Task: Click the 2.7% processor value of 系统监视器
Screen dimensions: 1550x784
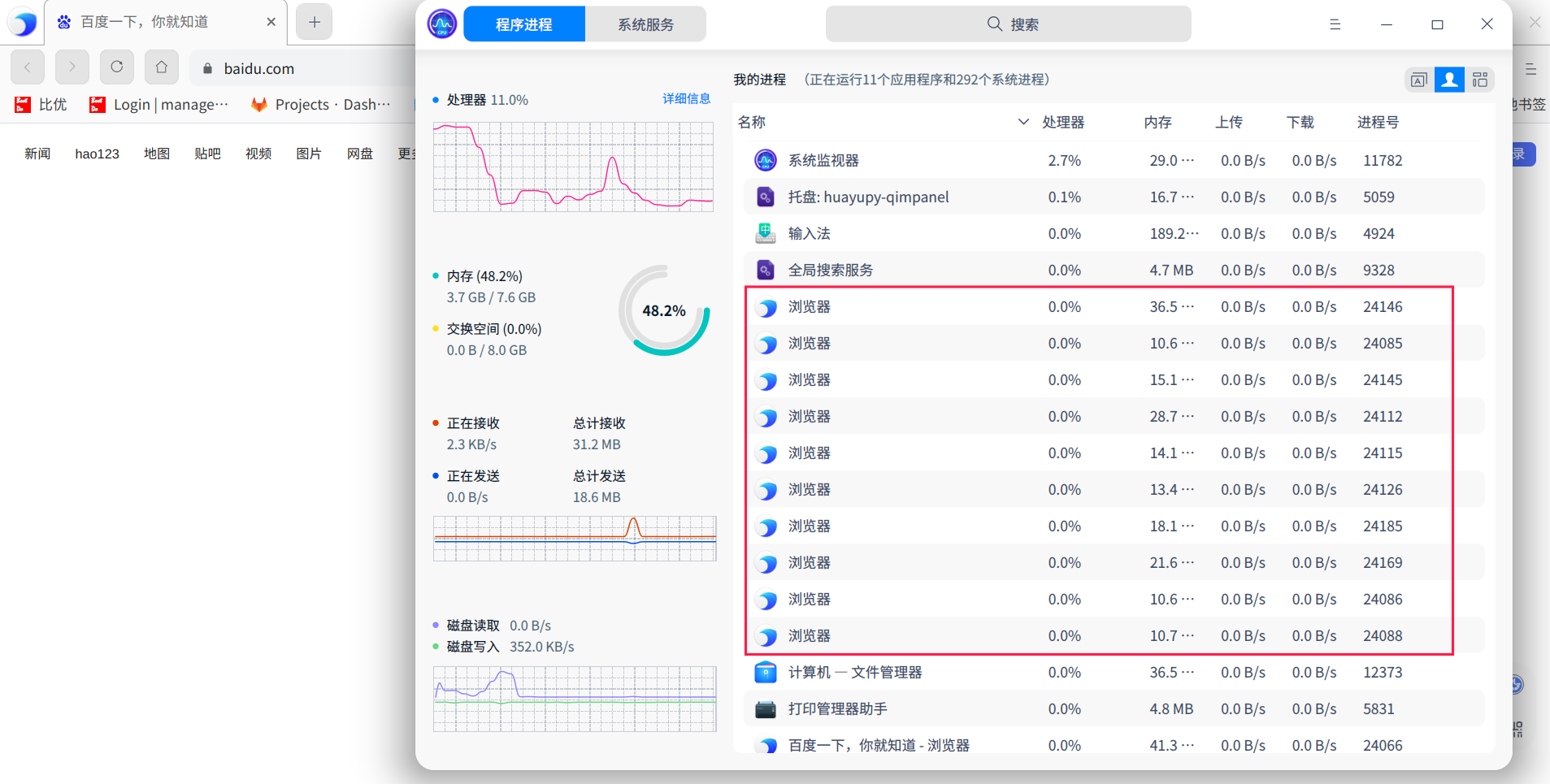Action: [x=1065, y=161]
